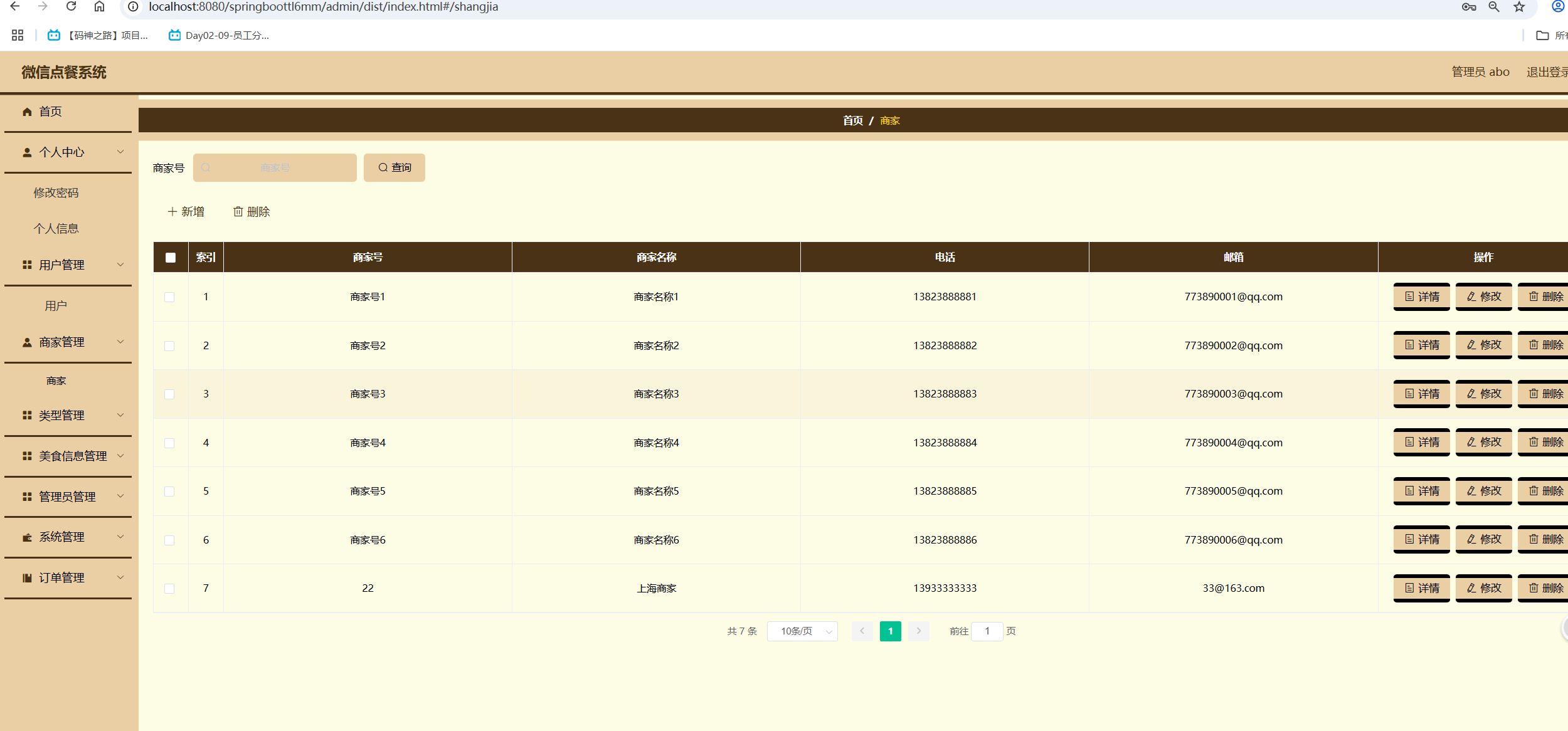Click the 首页 breadcrumb link
The image size is (1568, 731).
coord(852,120)
